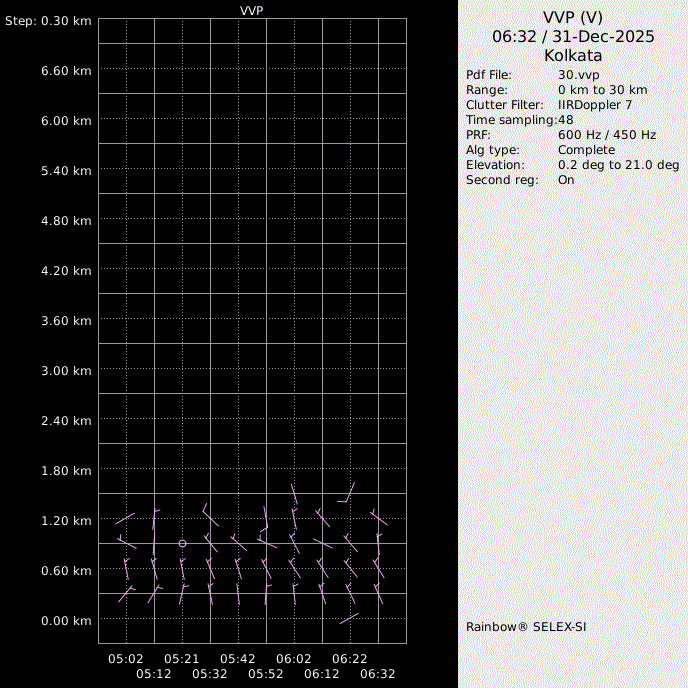This screenshot has width=688, height=688.
Task: Click the calm wind circle at 05:21
Action: click(x=182, y=543)
